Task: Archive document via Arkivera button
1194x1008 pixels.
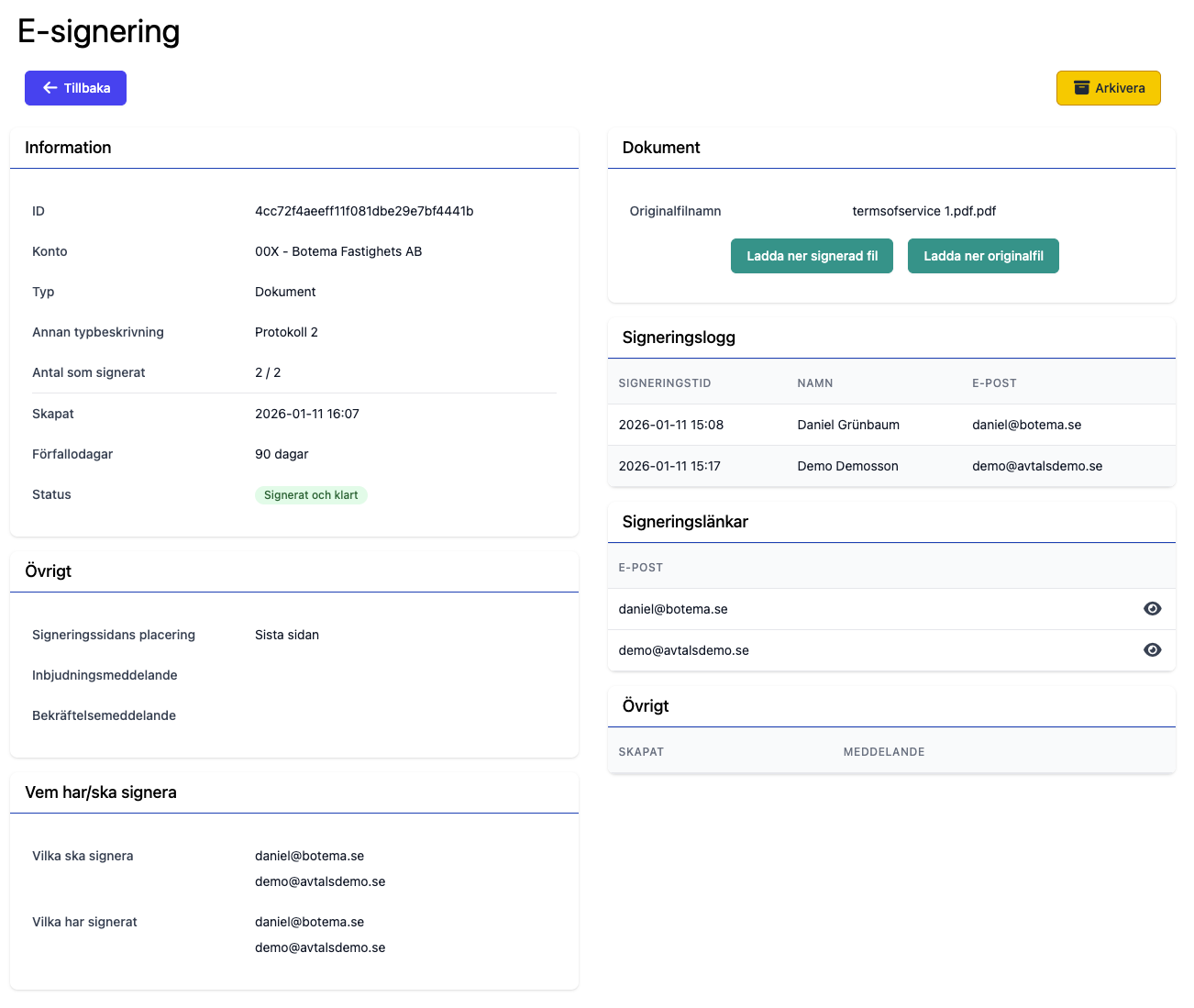Action: pos(1108,88)
